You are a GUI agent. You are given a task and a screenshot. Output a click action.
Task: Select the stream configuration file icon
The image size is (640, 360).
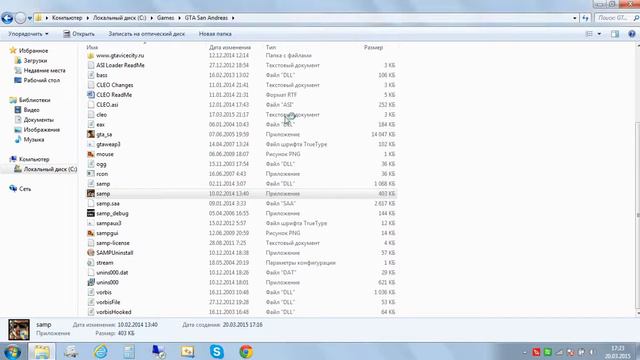tap(91, 263)
